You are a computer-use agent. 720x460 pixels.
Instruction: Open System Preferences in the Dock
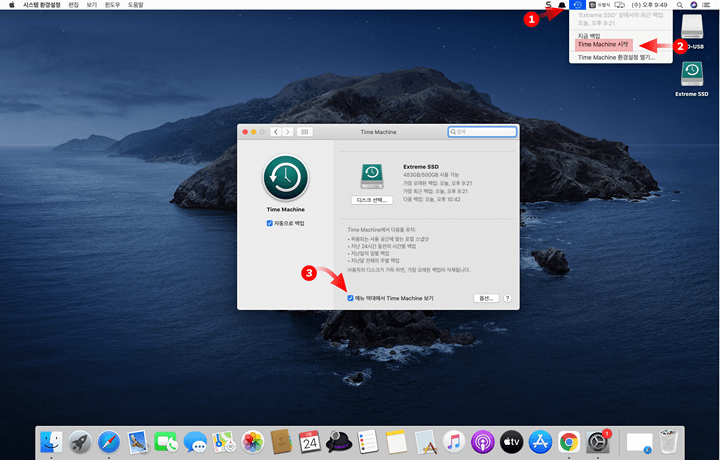pos(598,442)
